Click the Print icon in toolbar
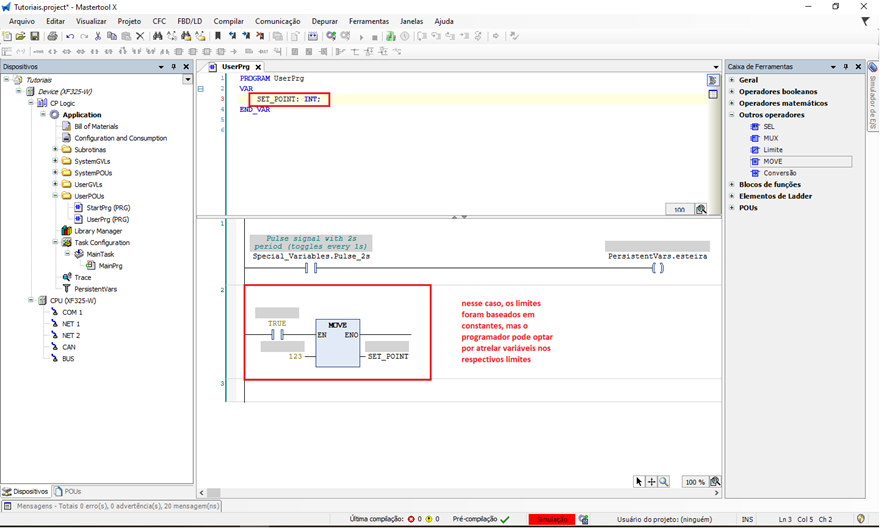Screen dimensions: 884x528 (x=52, y=36)
